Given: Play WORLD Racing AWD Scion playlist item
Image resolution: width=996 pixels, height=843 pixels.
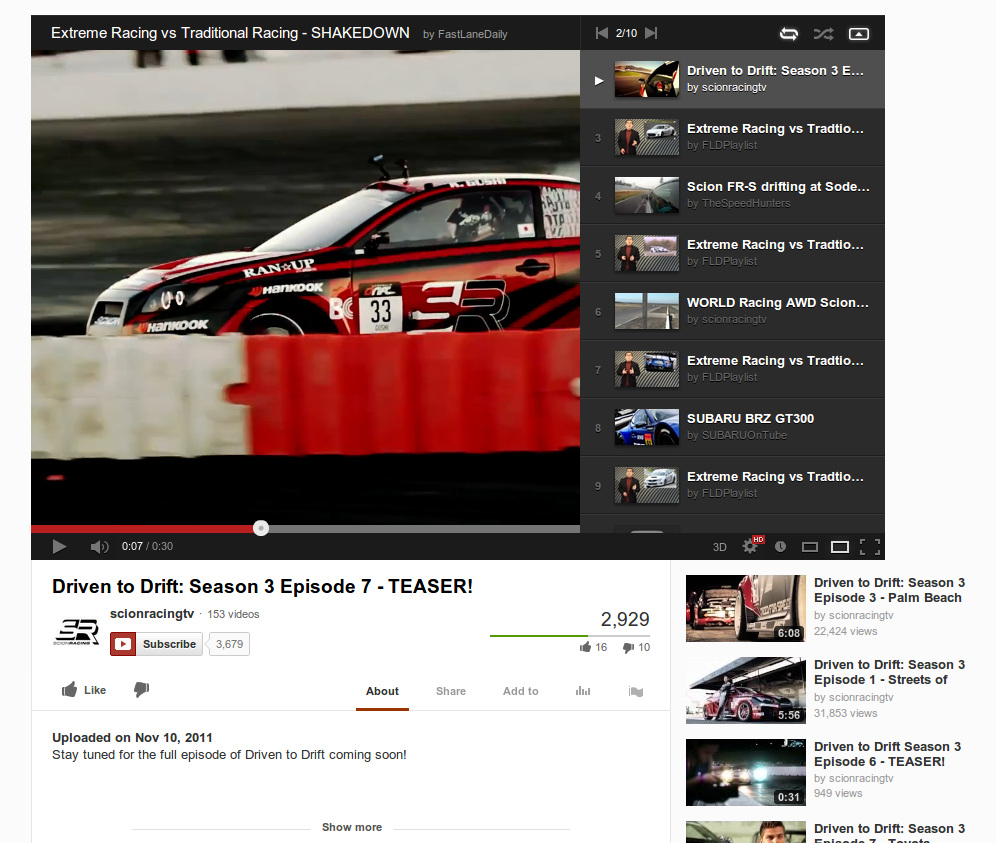Looking at the screenshot, I should click(x=732, y=311).
